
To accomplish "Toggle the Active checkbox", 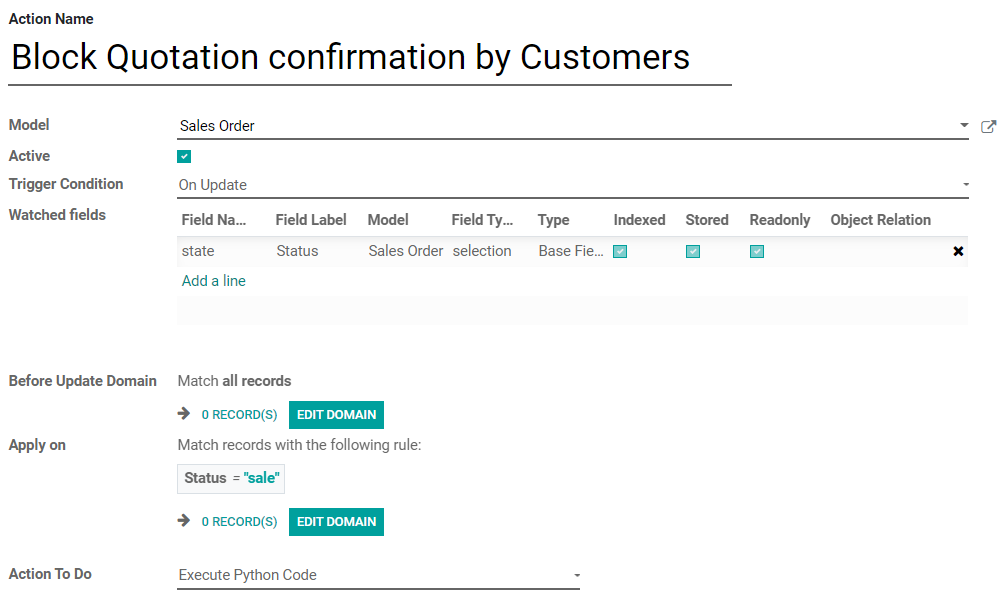I will point(184,156).
